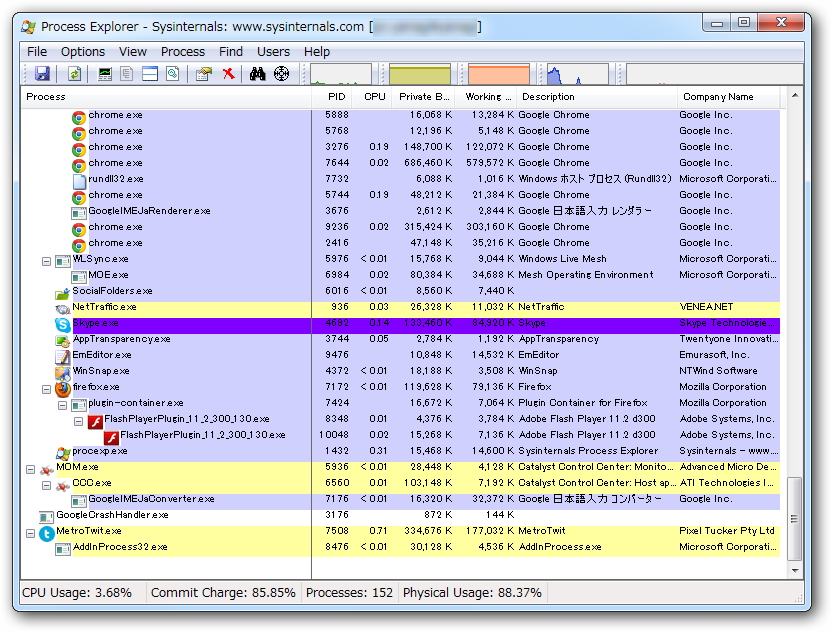Kill the selected Skype.exe process
This screenshot has height=632, width=832.
point(227,73)
